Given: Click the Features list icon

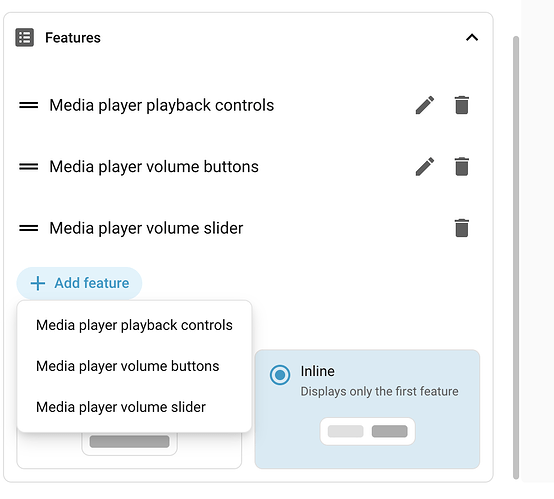Looking at the screenshot, I should (x=24, y=37).
